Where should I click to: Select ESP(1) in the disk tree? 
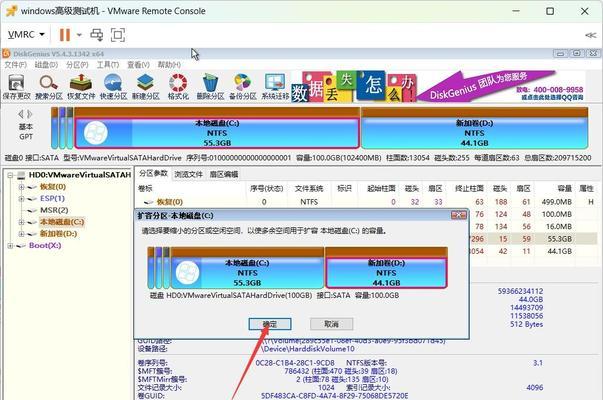pos(52,198)
